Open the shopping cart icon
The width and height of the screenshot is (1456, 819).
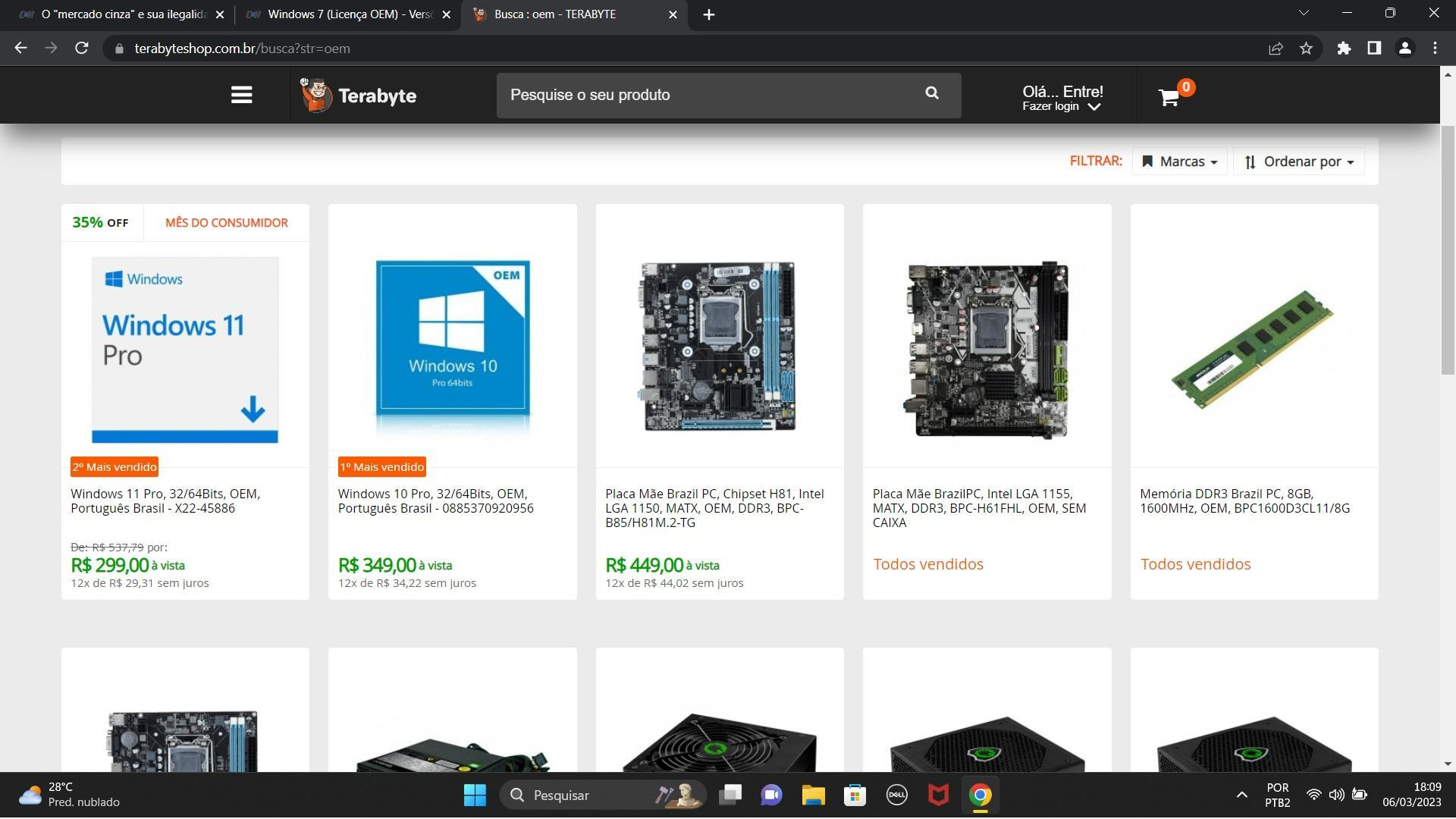(1169, 97)
